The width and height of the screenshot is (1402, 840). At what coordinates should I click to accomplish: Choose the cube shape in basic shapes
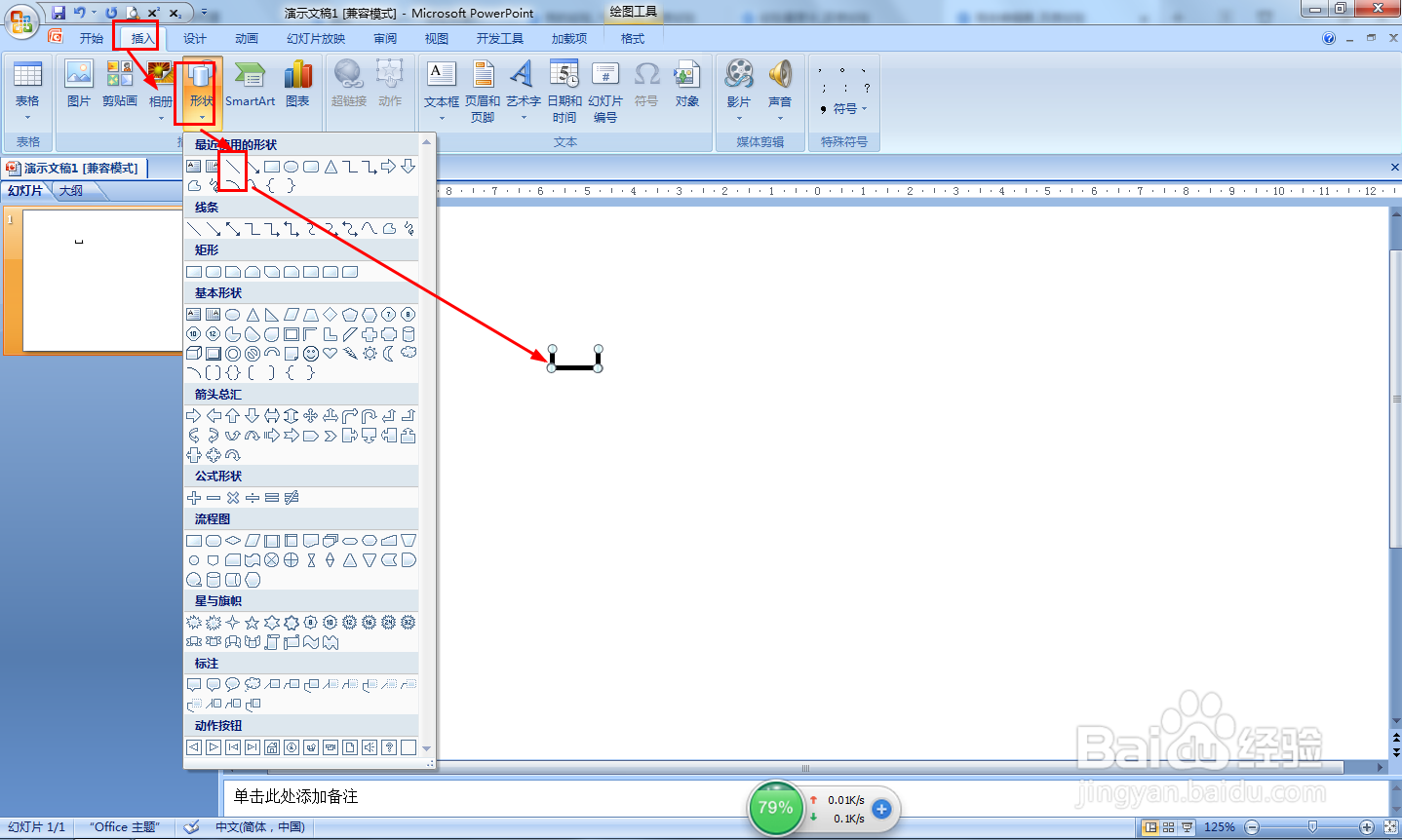click(194, 353)
